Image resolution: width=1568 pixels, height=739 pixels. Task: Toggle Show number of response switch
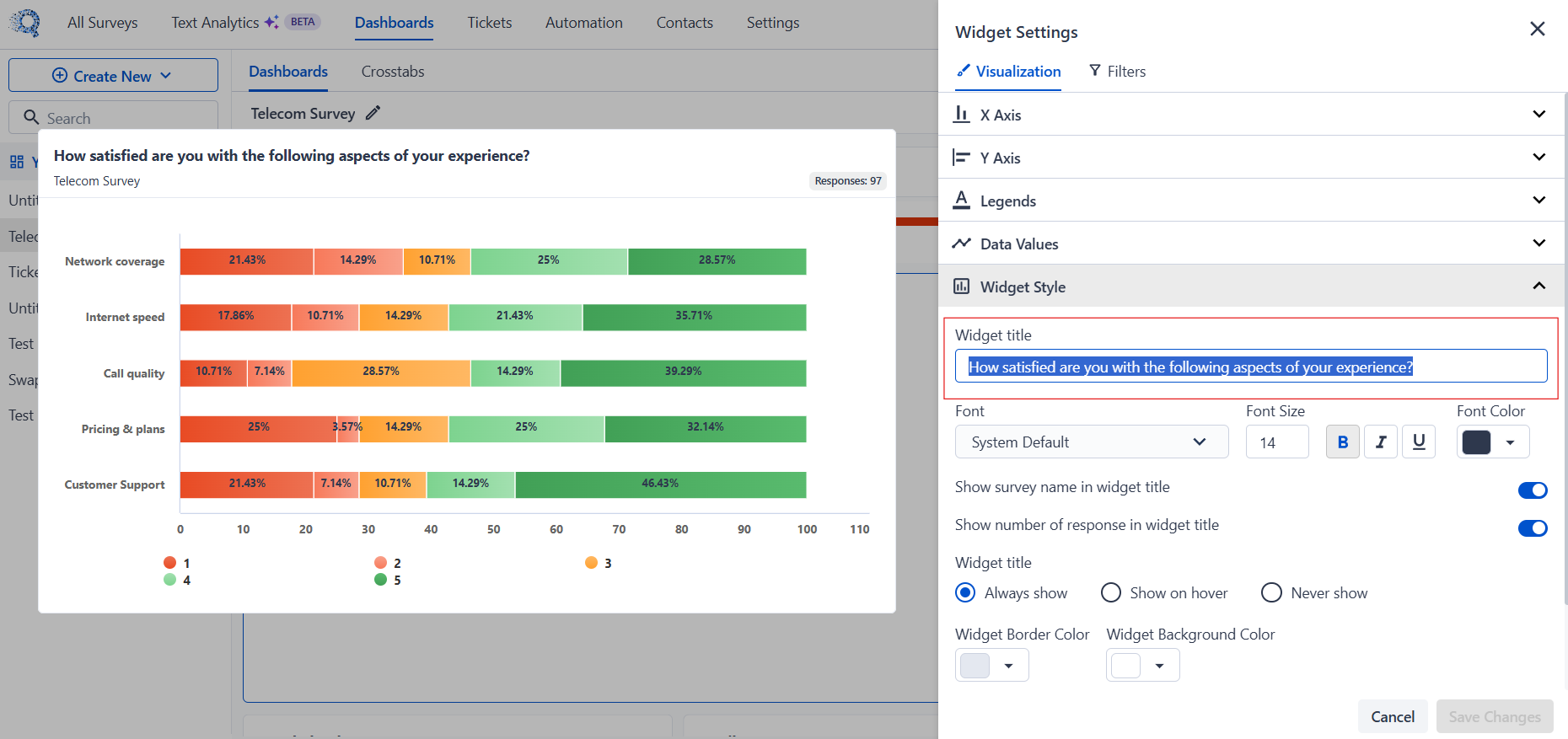pos(1533,528)
